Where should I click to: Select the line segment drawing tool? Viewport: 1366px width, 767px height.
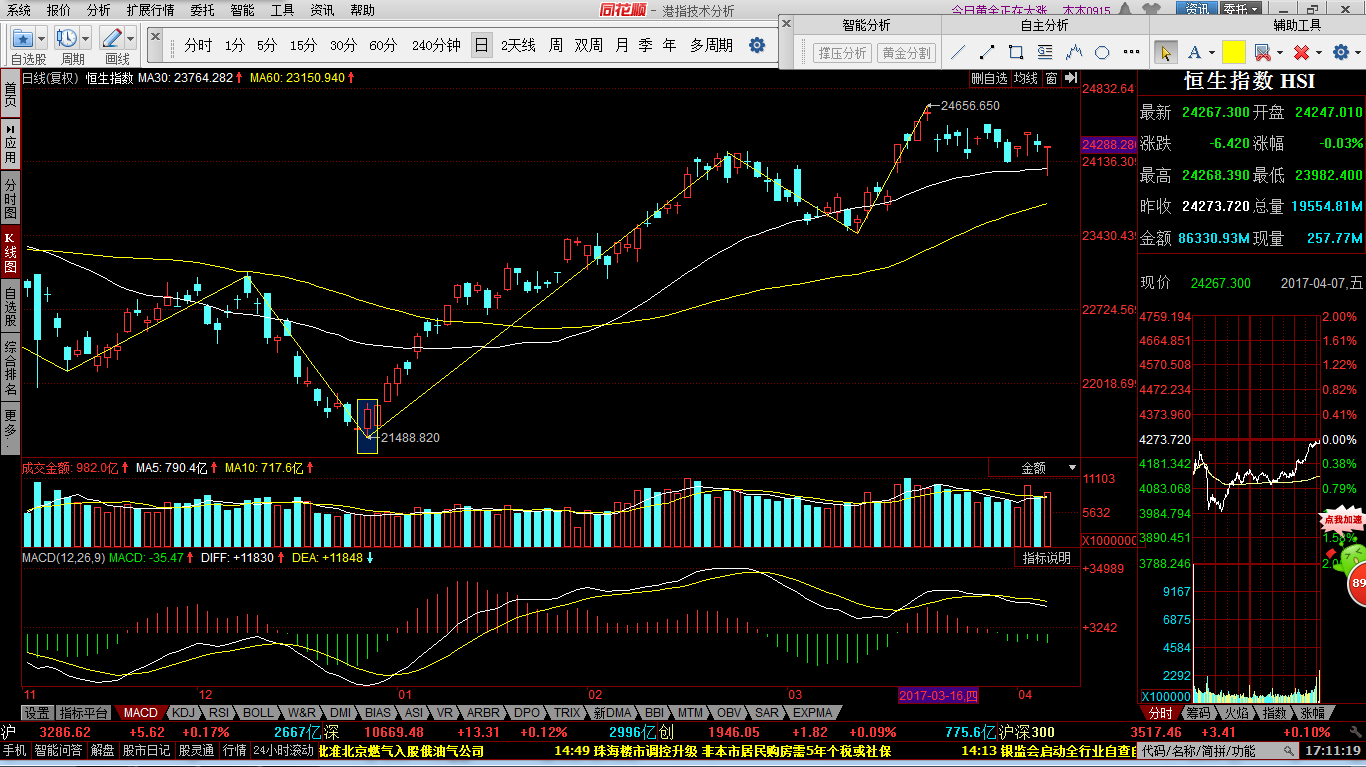pyautogui.click(x=987, y=52)
